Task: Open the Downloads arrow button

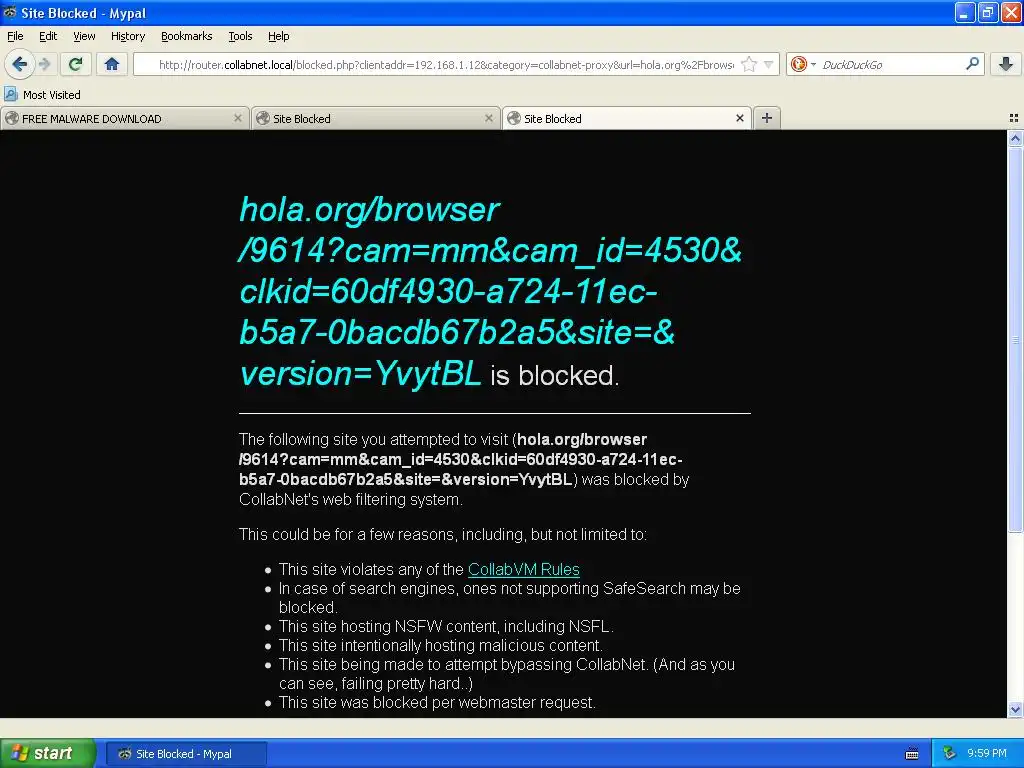Action: pyautogui.click(x=1006, y=64)
